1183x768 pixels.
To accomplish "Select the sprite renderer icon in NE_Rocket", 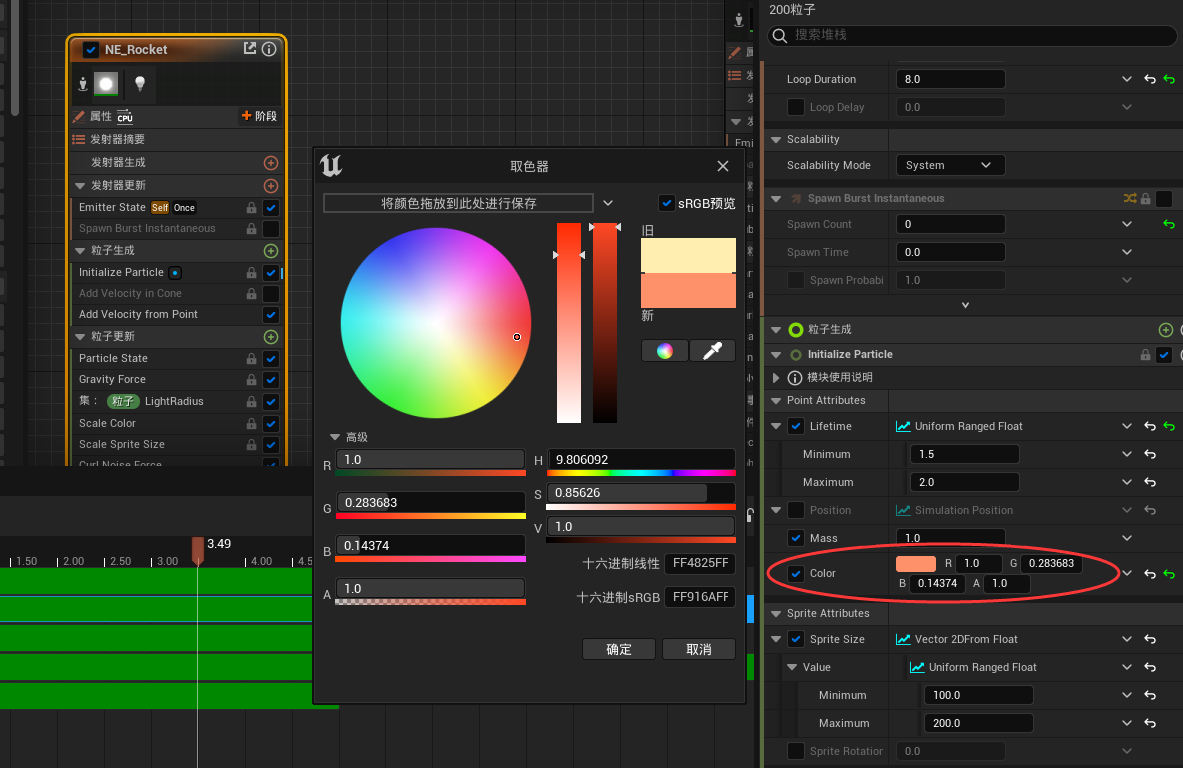I will 106,84.
